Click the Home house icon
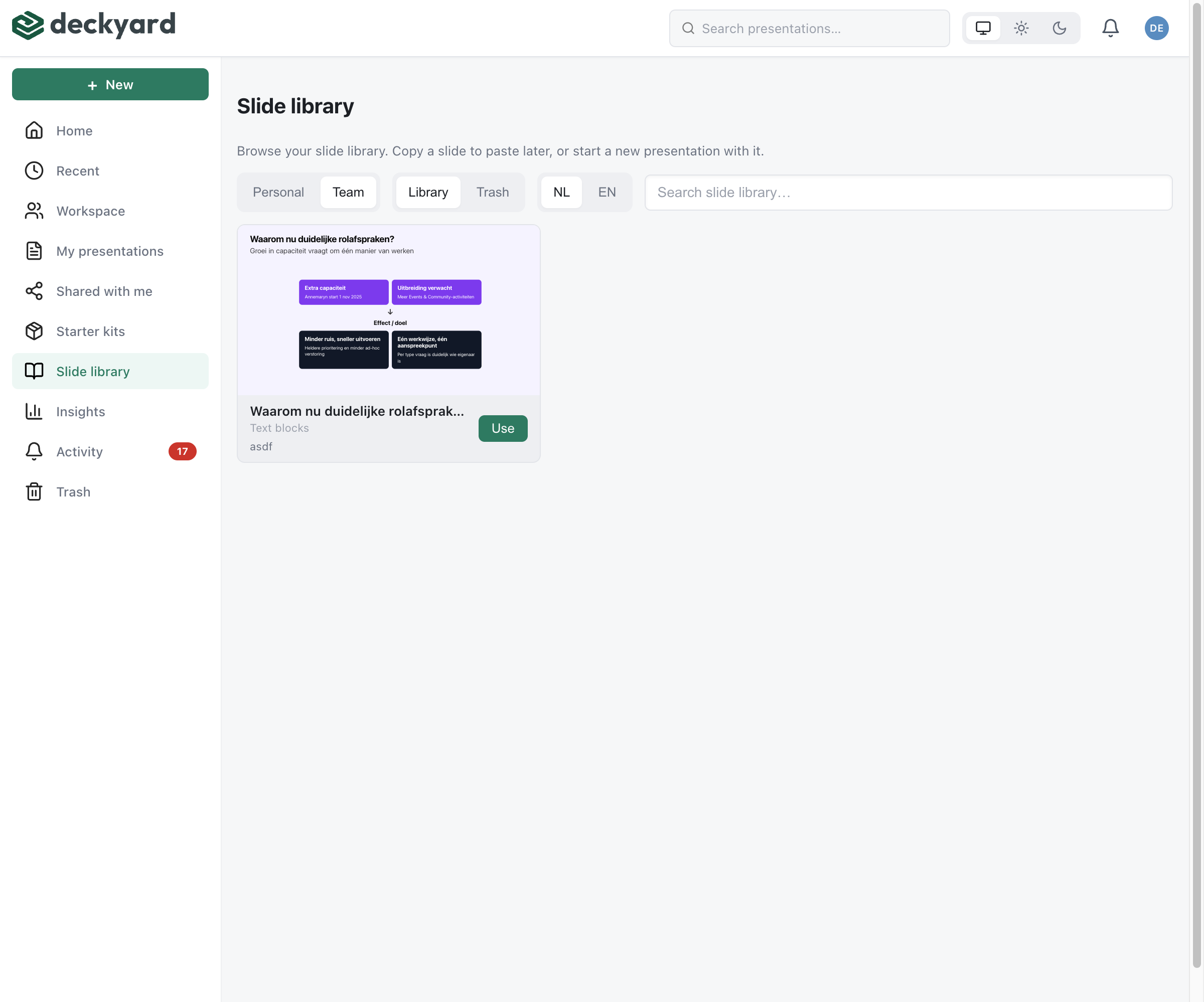 [35, 131]
